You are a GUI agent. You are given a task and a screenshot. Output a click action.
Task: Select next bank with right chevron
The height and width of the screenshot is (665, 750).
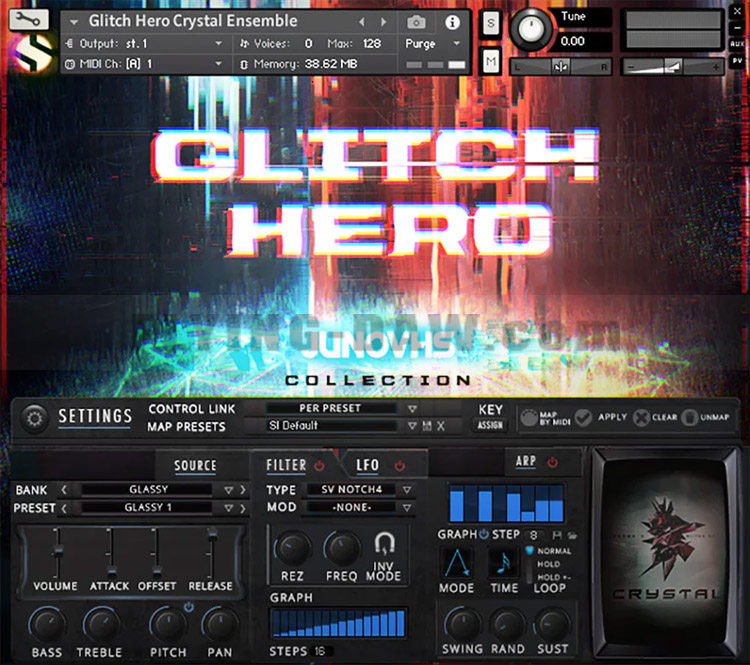(243, 490)
